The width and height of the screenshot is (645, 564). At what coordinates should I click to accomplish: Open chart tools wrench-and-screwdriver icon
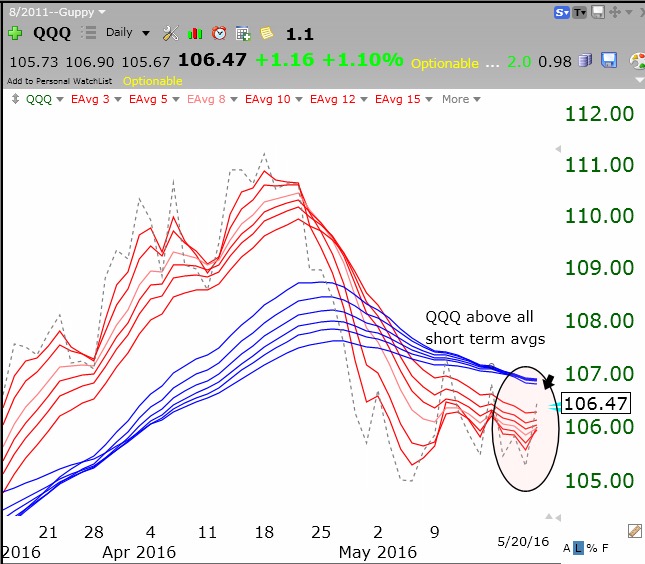click(170, 33)
